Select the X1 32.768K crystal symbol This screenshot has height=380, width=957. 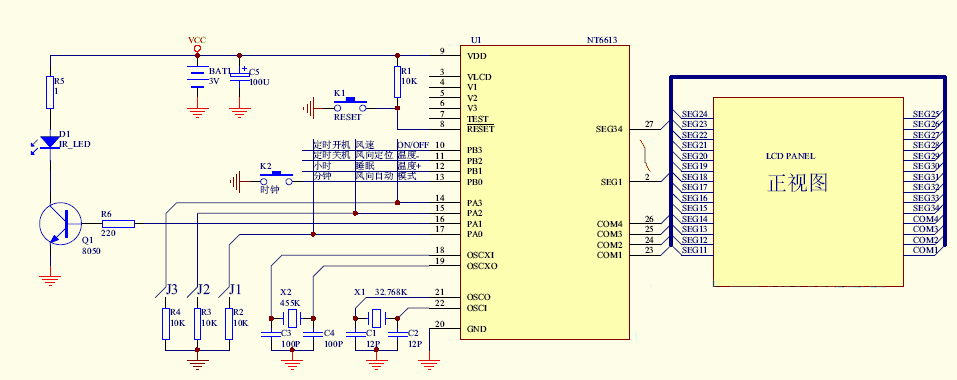point(376,318)
